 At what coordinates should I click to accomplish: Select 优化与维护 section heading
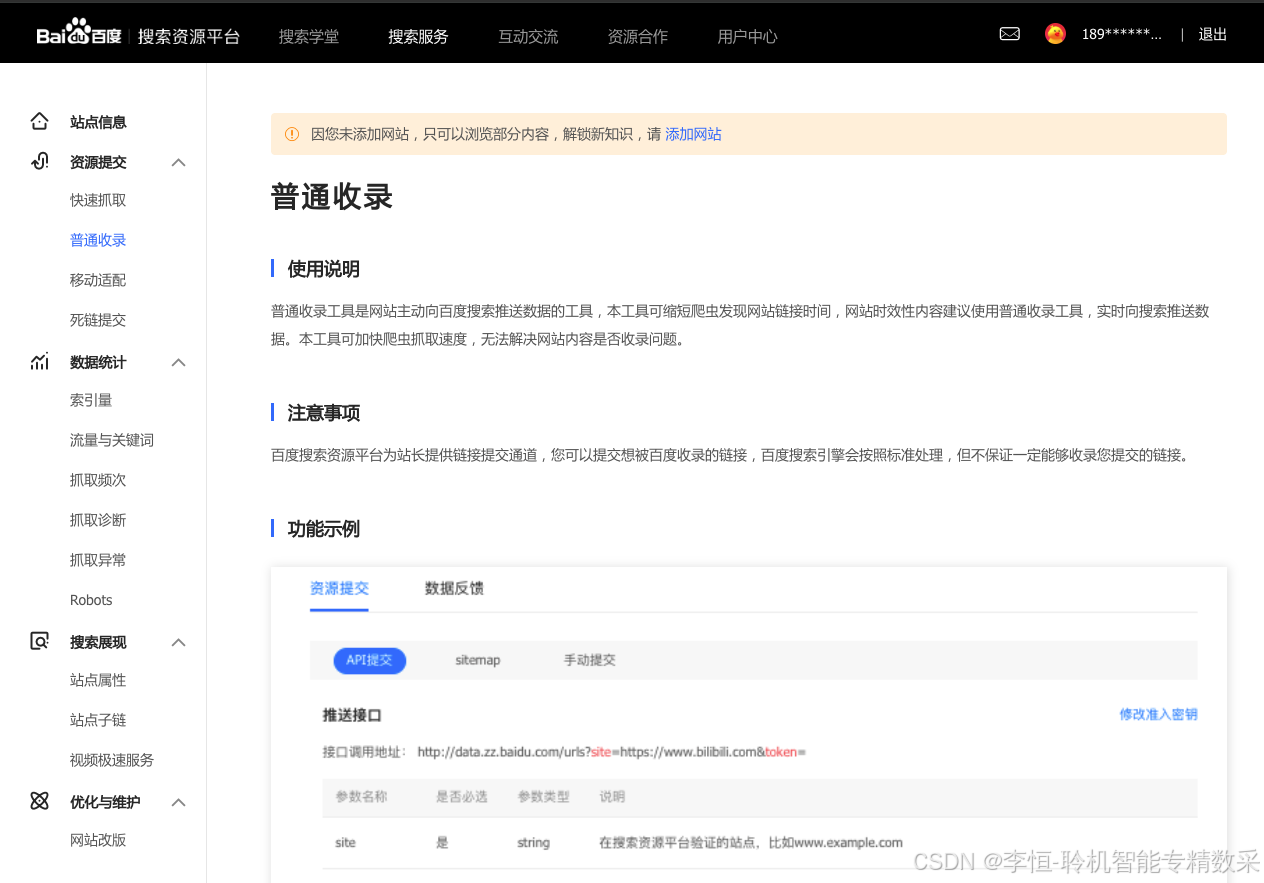pos(105,802)
